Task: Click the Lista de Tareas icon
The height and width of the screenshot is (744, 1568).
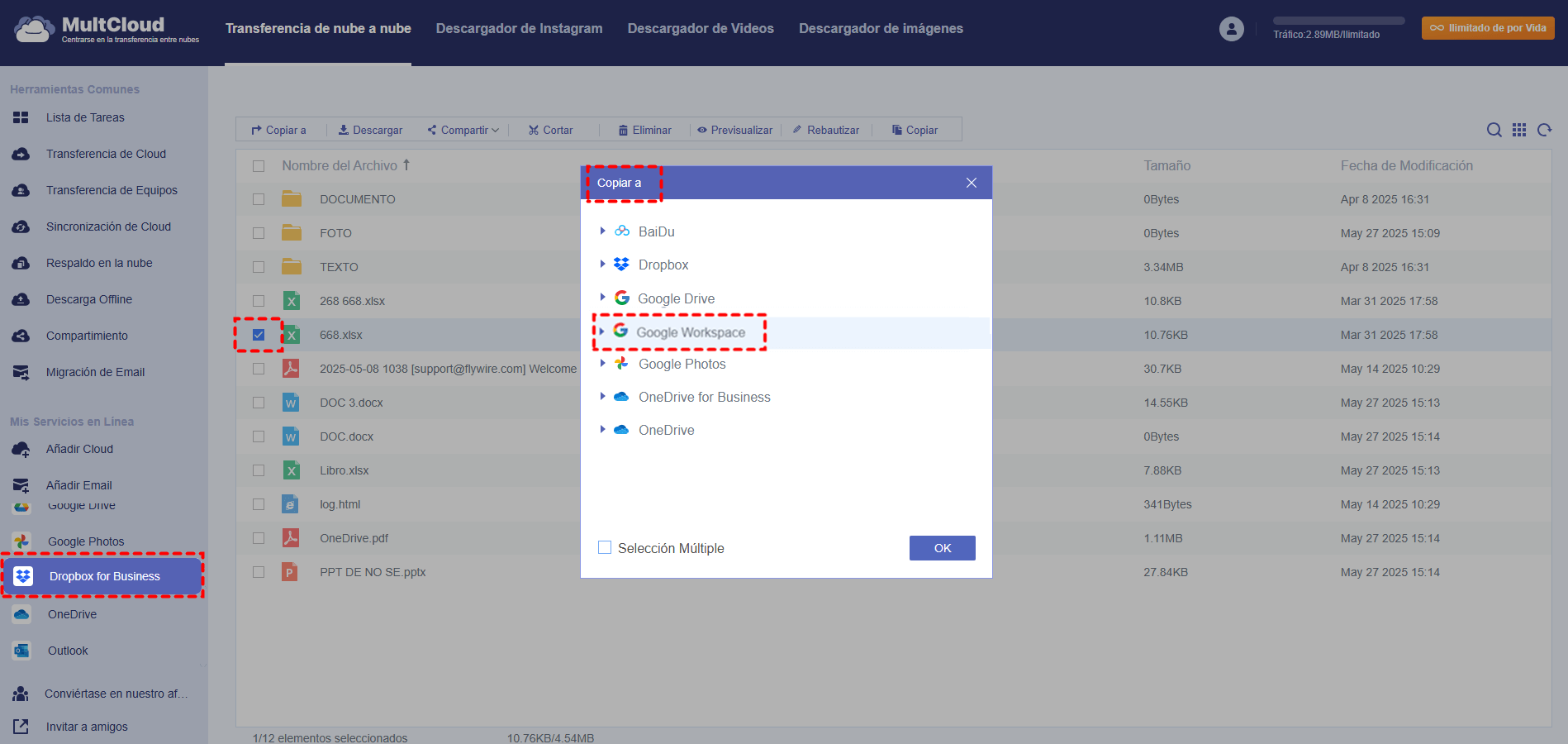Action: 21,117
